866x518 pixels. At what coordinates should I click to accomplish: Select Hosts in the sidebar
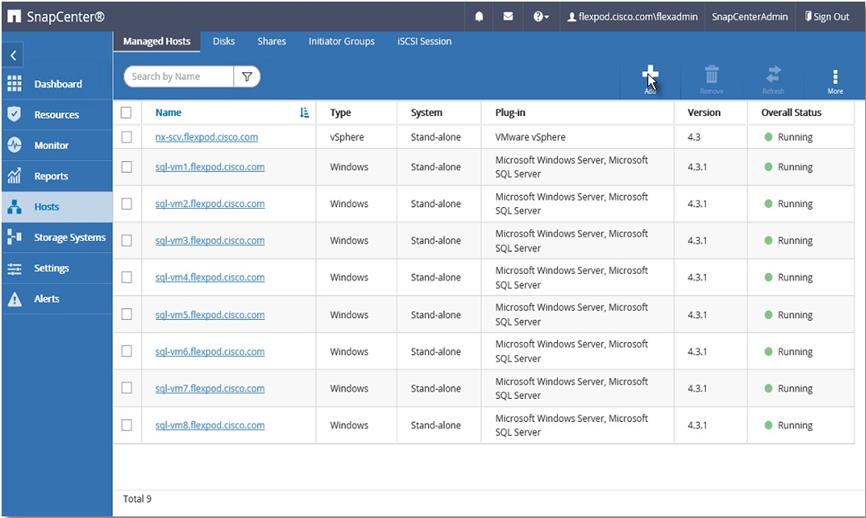(x=57, y=207)
